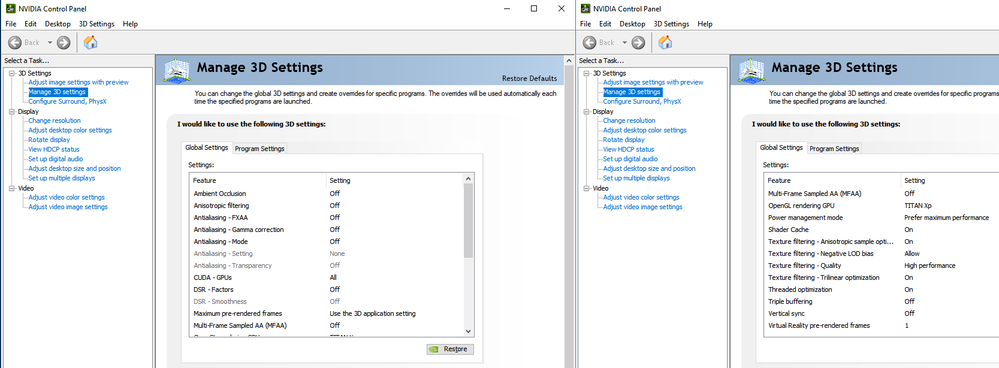Open the 3D Settings menu in the right window
Image resolution: width=999 pixels, height=368 pixels.
point(671,24)
